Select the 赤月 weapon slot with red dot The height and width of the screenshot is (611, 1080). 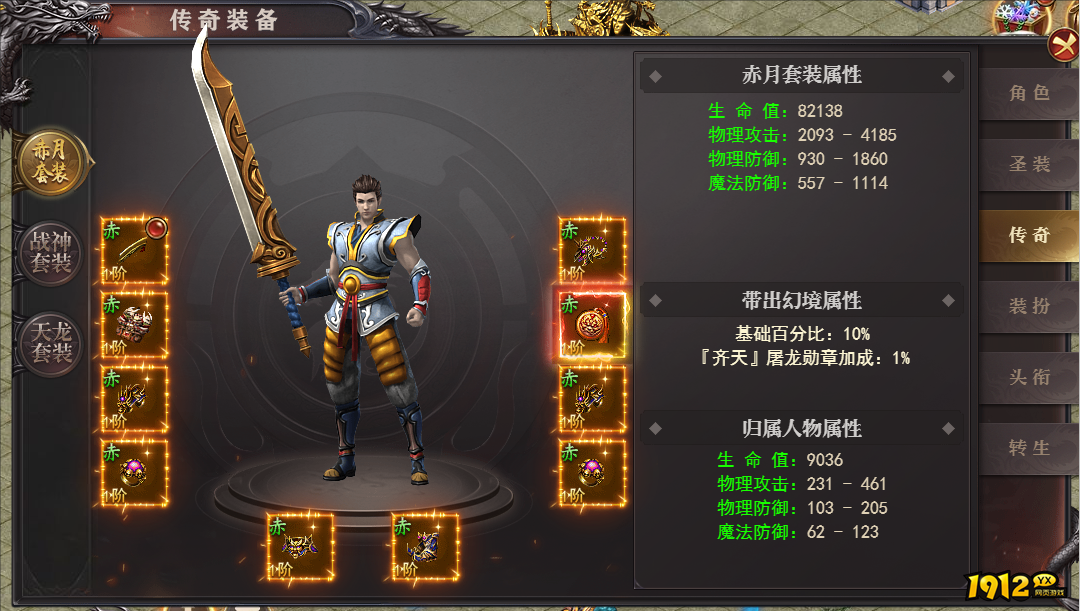[134, 251]
